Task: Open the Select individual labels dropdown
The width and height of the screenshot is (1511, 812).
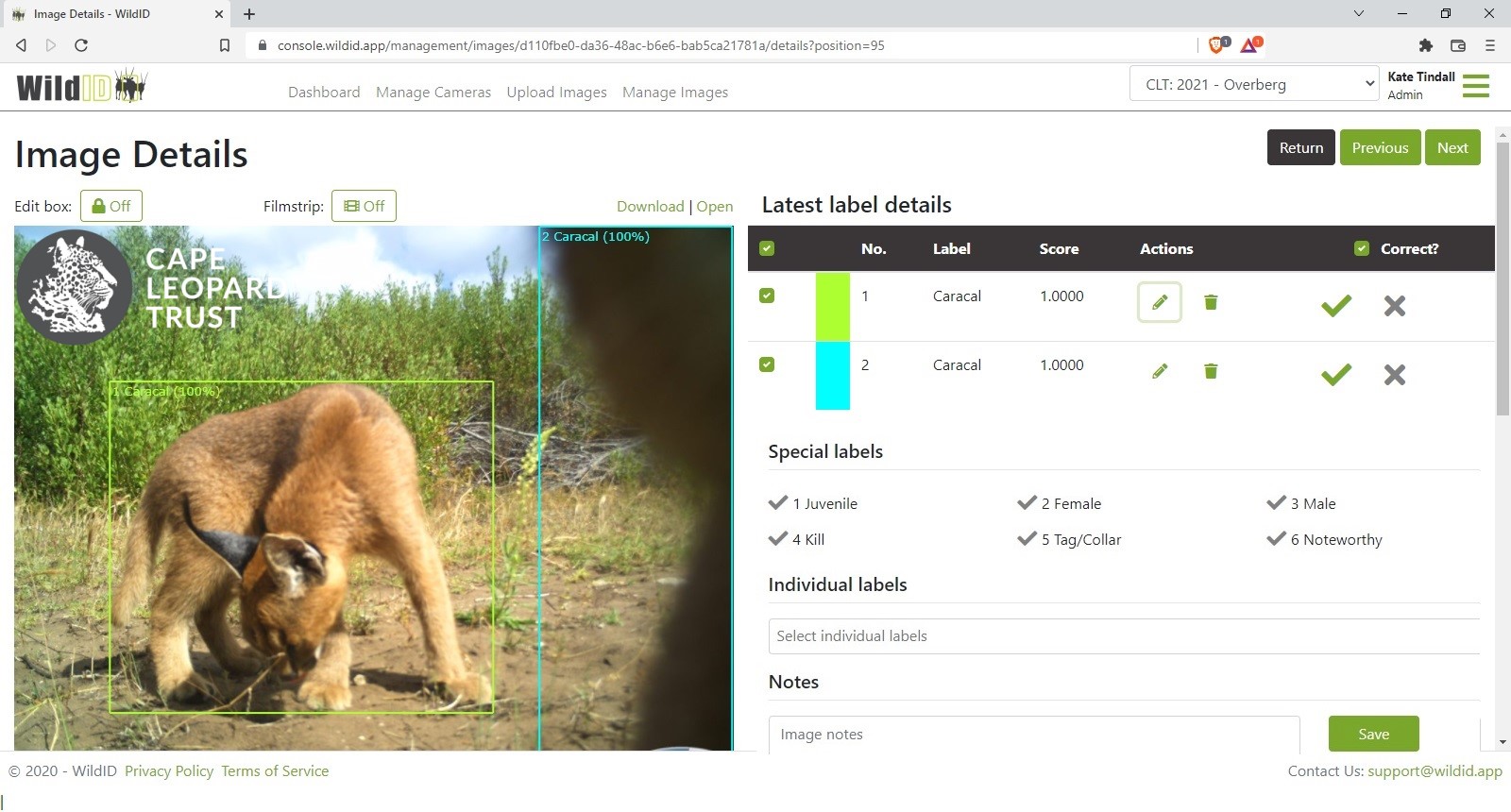Action: [1124, 636]
